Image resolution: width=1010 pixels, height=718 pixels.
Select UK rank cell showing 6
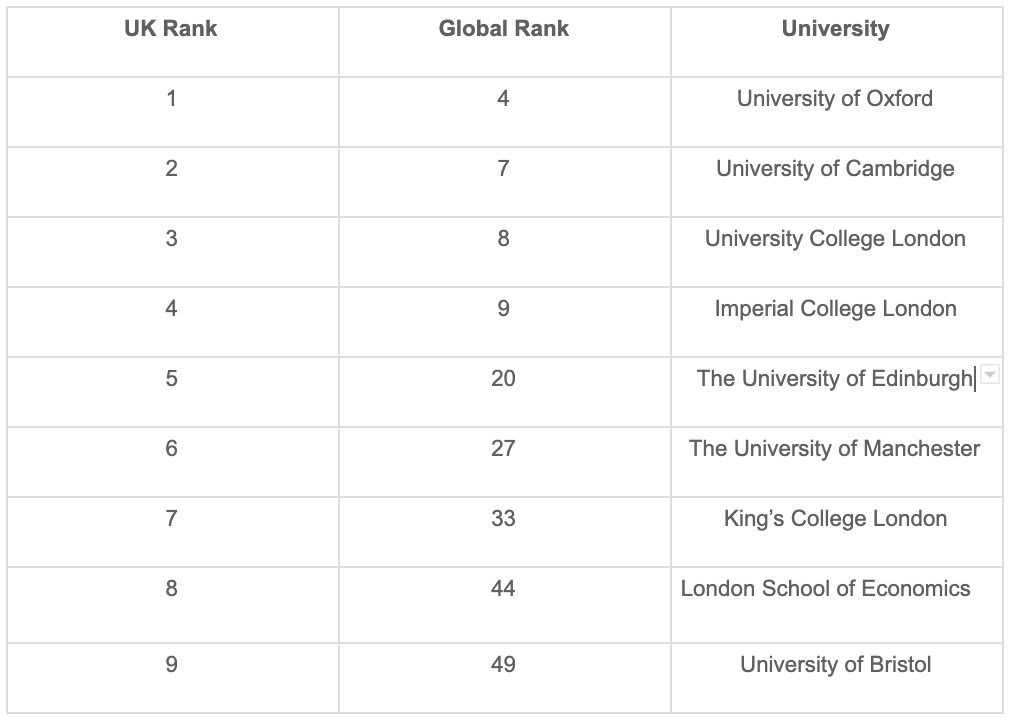173,462
